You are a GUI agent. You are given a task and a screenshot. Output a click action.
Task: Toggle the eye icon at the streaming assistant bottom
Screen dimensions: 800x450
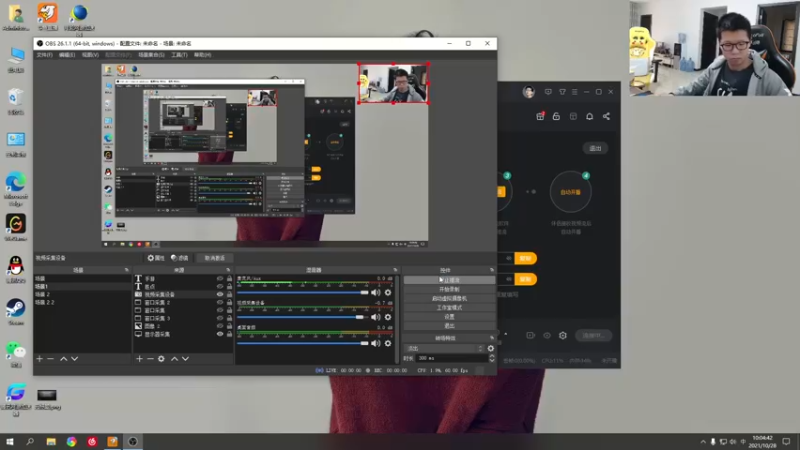[x=547, y=335]
